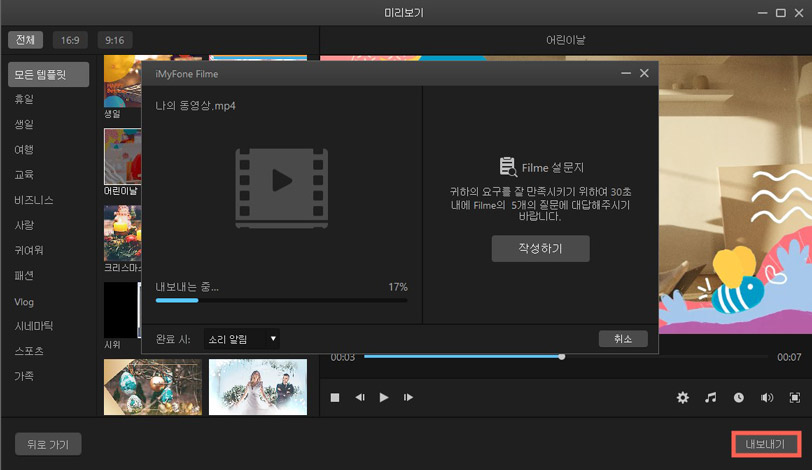This screenshot has width=812, height=470.
Task: Open the 휴일 template category
Action: (x=24, y=99)
